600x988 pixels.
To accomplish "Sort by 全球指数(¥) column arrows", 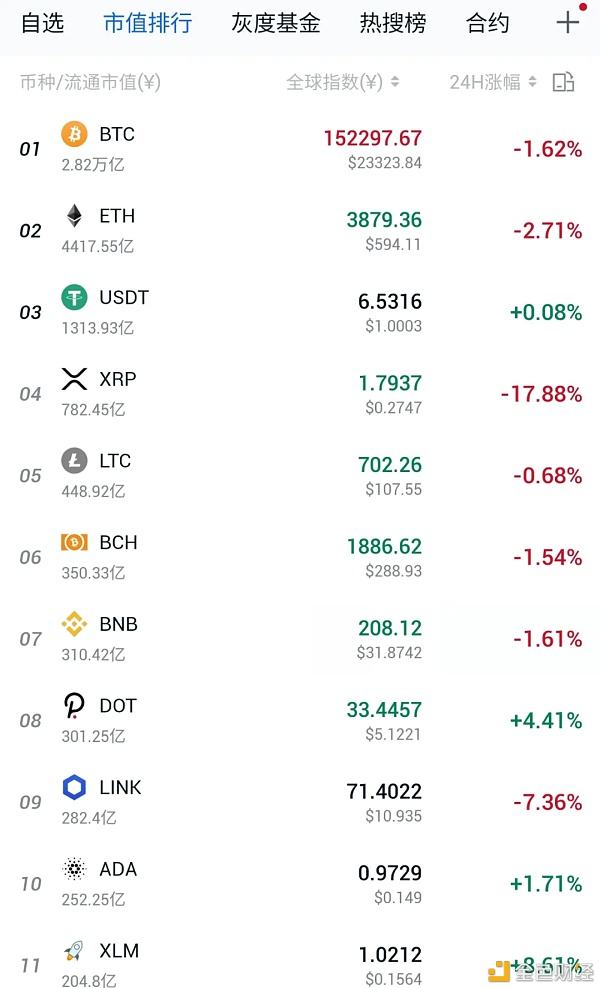I will [395, 82].
